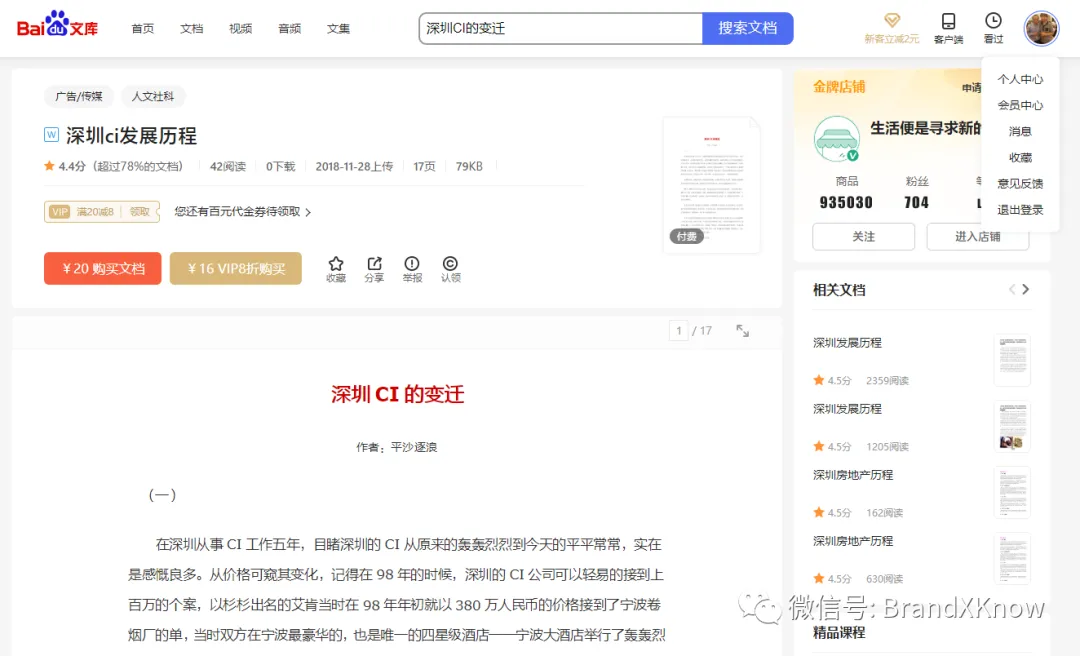This screenshot has width=1080, height=656.
Task: Switch to the 视频 navigation tab
Action: (x=240, y=28)
